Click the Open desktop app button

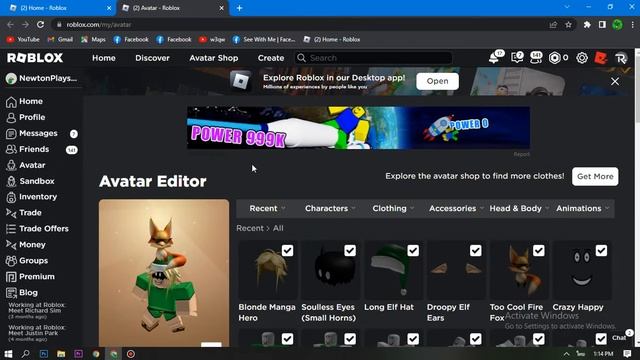(x=437, y=81)
